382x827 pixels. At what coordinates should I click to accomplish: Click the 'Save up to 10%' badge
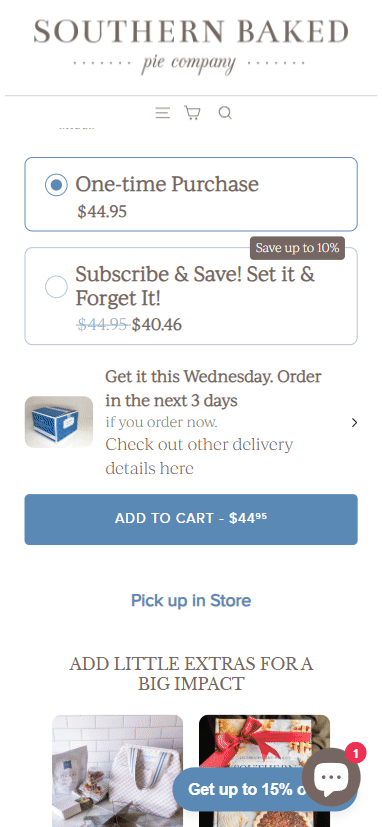[x=297, y=248]
